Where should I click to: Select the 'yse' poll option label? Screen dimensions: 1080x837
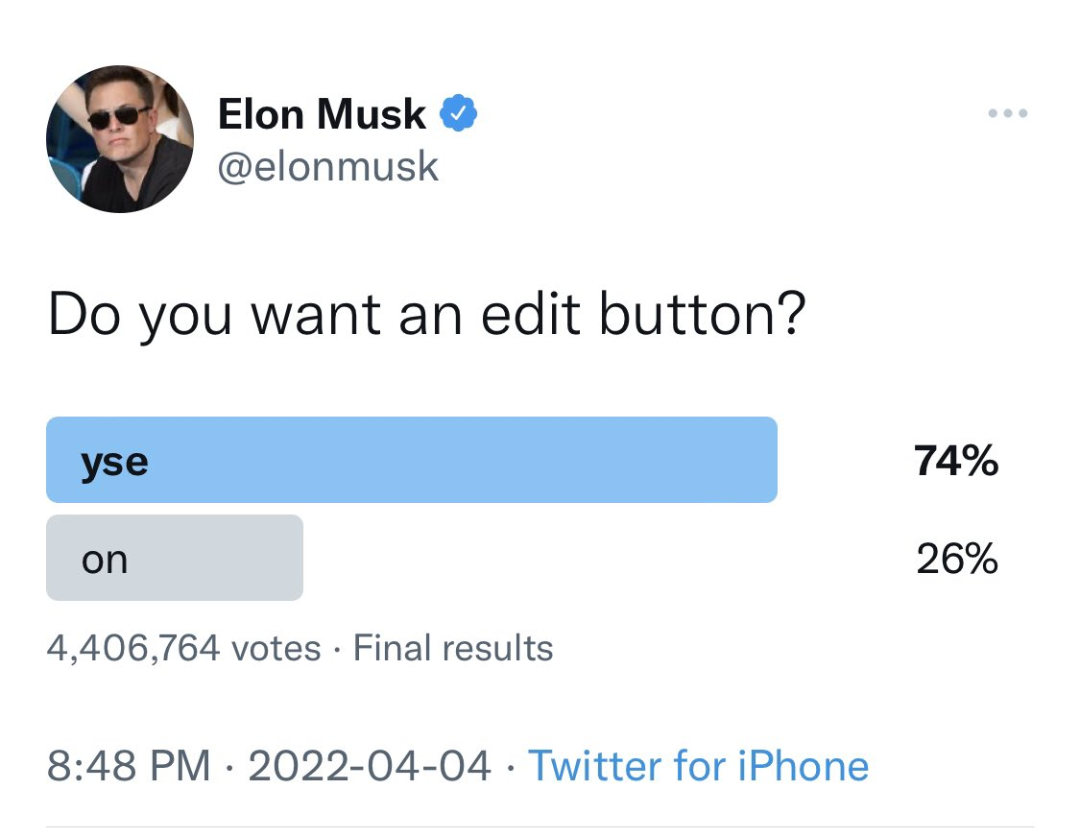click(115, 461)
